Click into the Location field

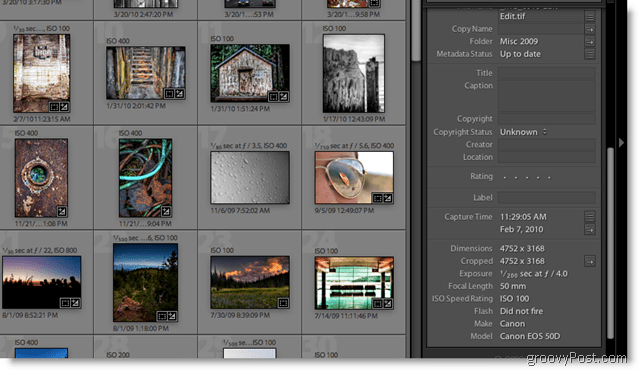pyautogui.click(x=546, y=157)
